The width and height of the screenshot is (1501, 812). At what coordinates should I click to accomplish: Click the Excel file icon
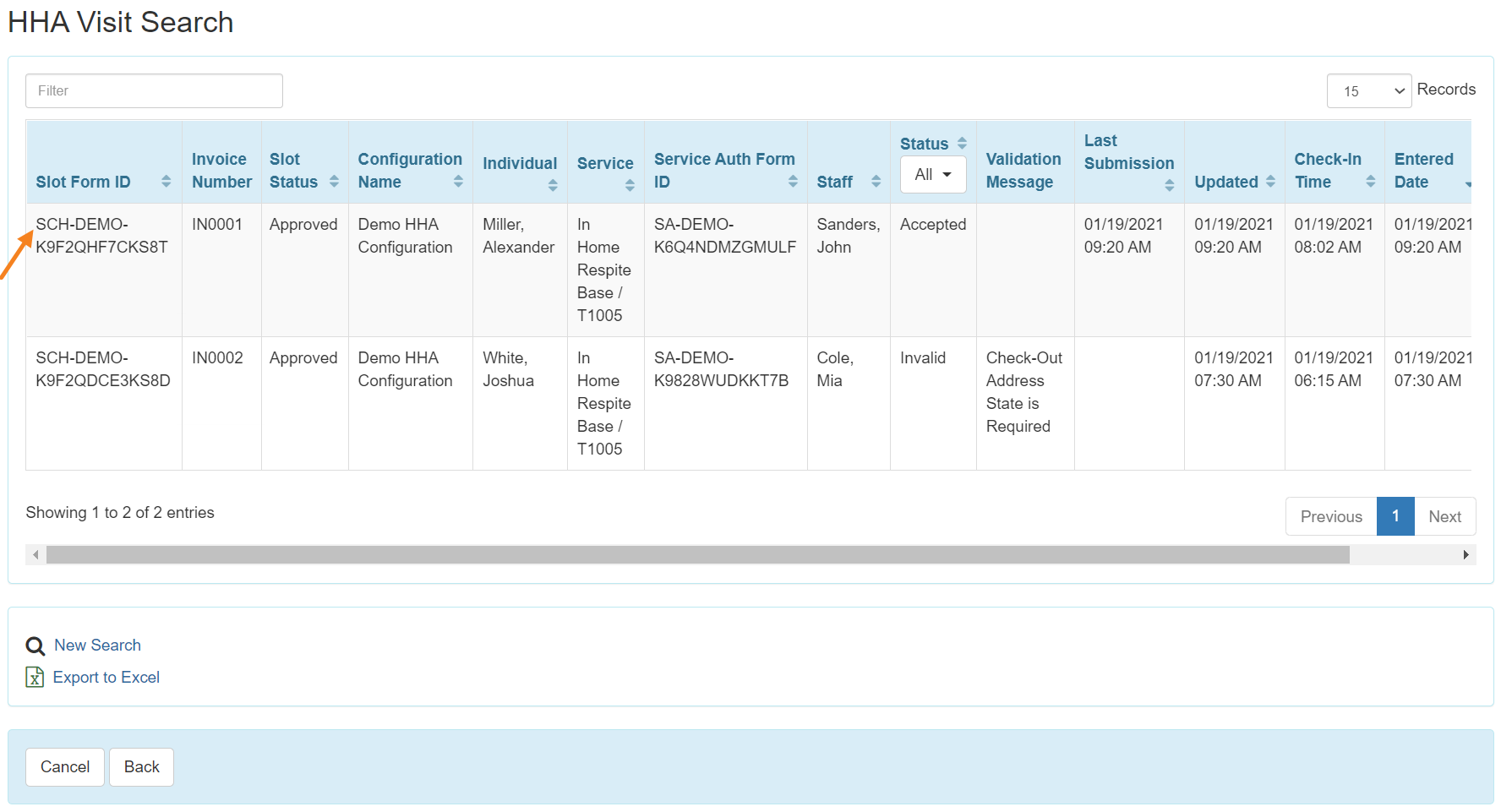[x=35, y=678]
